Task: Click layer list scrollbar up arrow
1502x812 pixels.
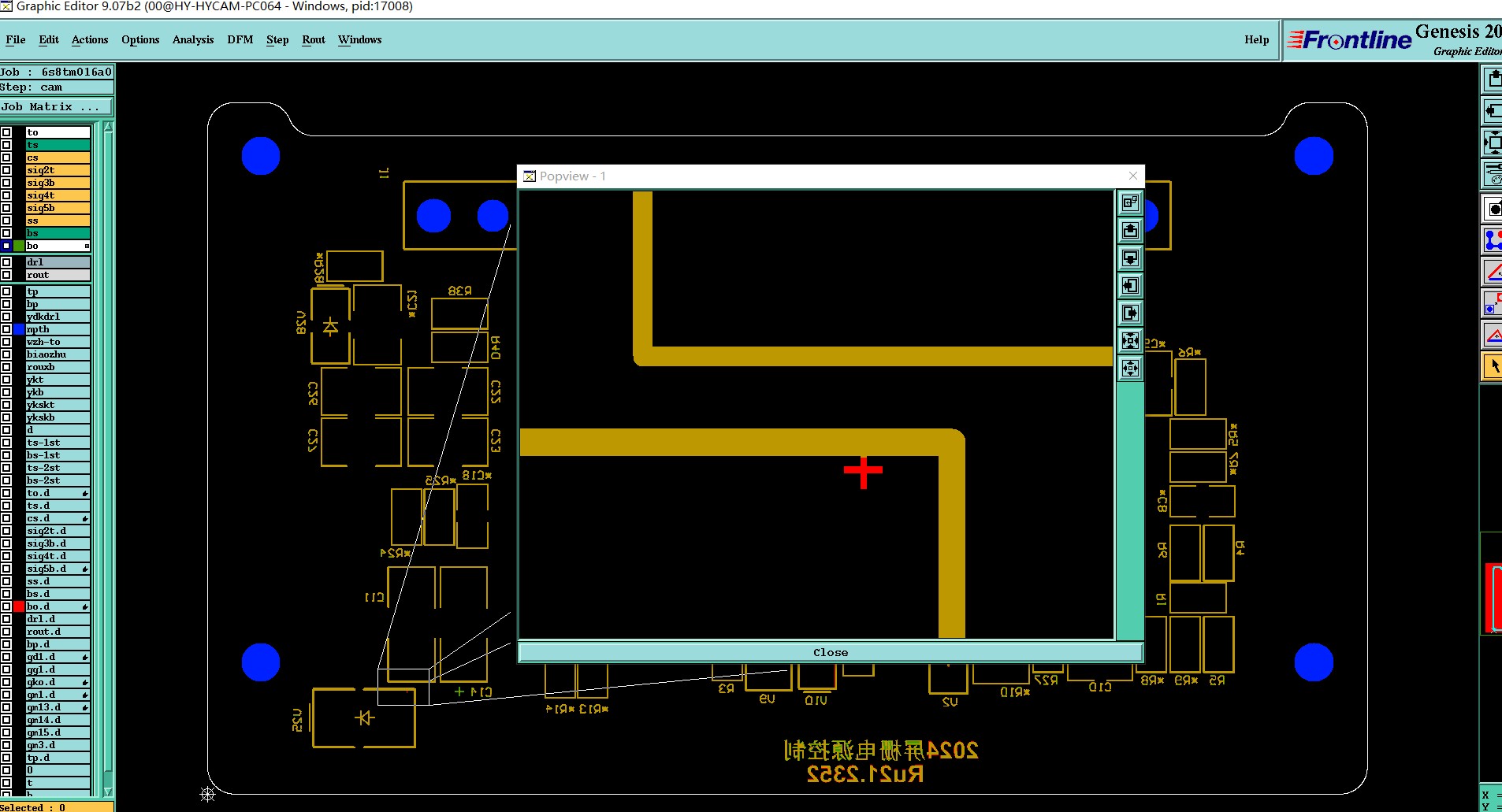Action: (x=109, y=128)
